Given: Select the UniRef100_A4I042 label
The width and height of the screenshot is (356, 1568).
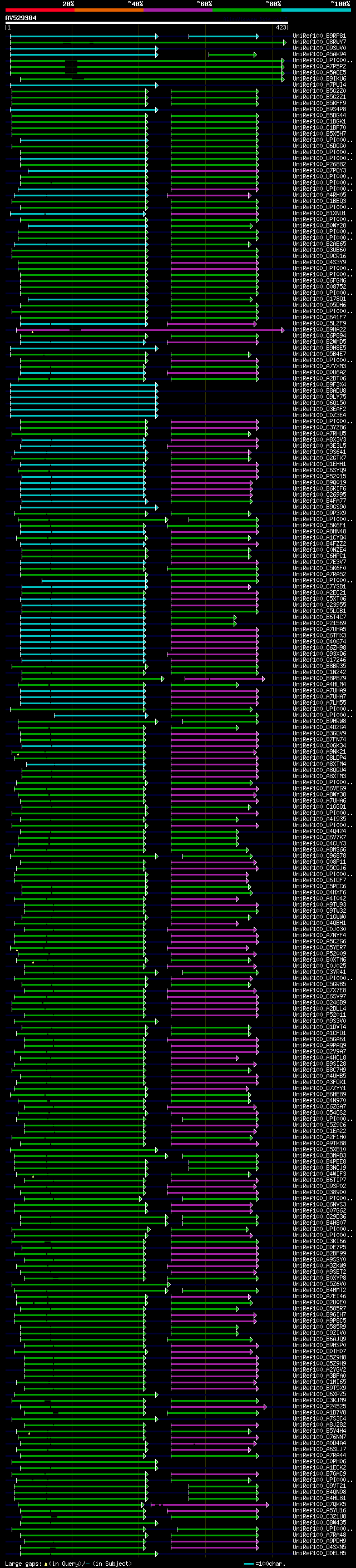Looking at the screenshot, I should coord(319,898).
